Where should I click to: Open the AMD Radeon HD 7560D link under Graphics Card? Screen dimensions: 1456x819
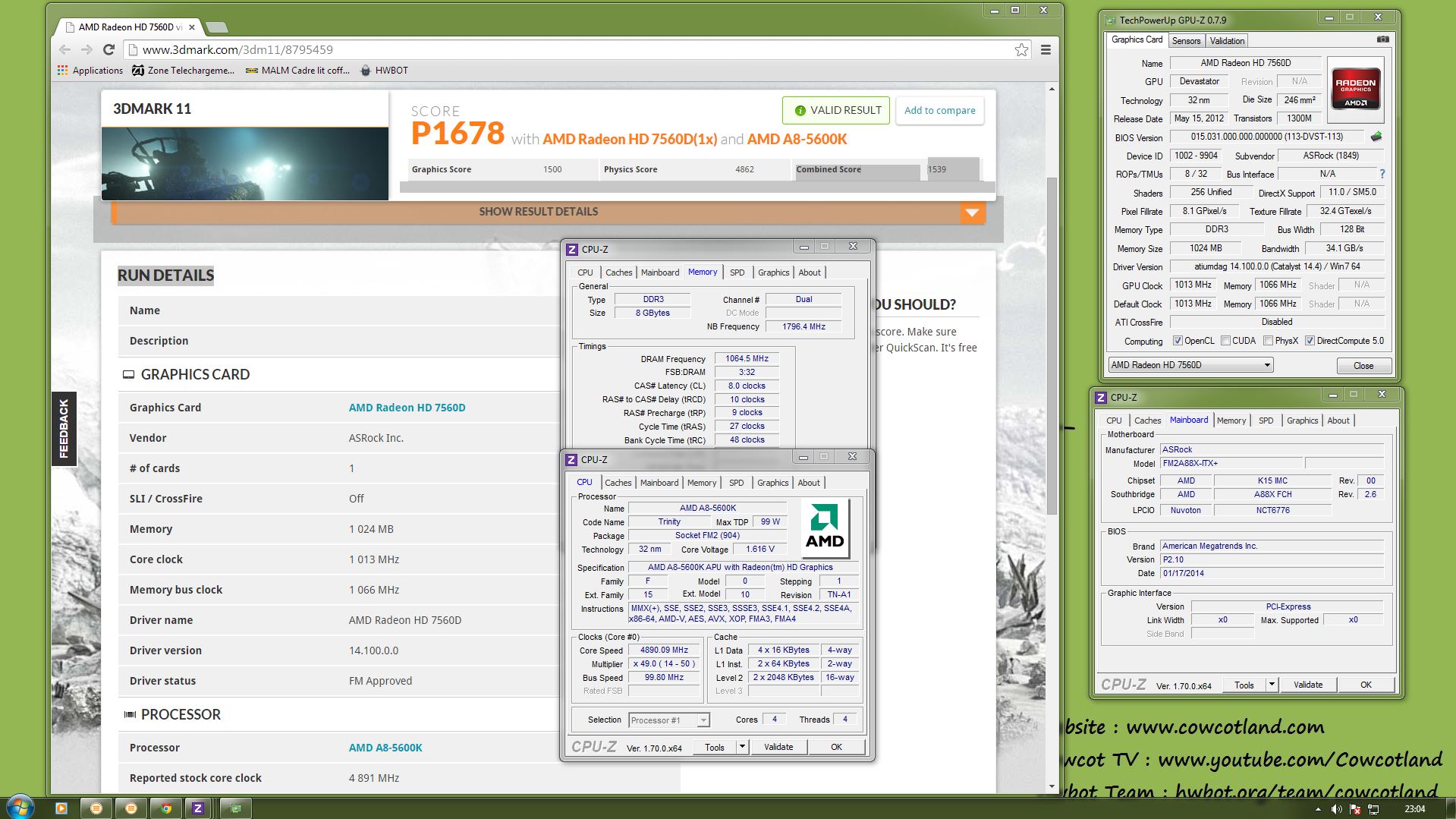click(x=407, y=408)
